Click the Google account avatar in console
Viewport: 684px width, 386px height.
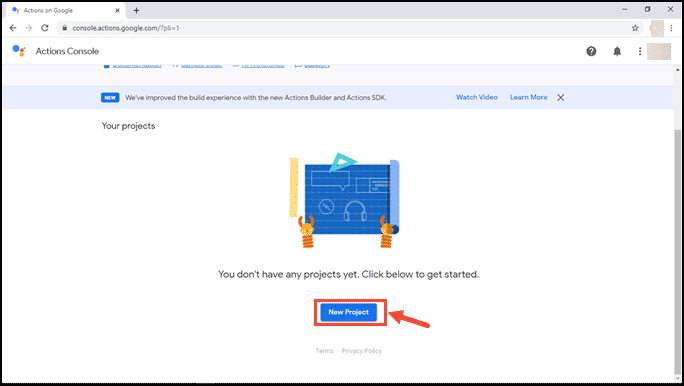tap(659, 51)
